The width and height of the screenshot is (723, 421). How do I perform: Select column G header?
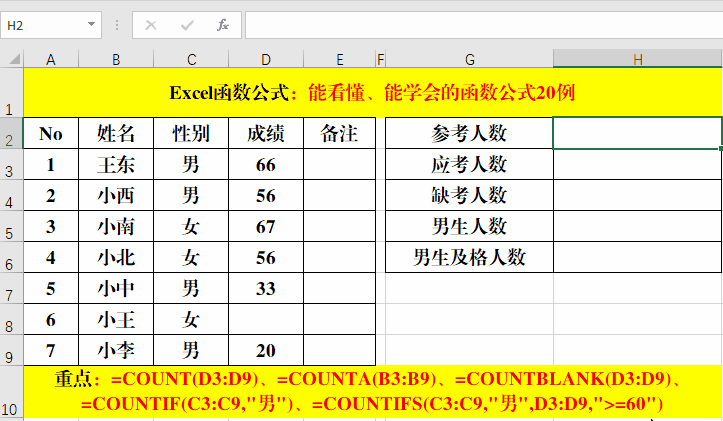(469, 59)
